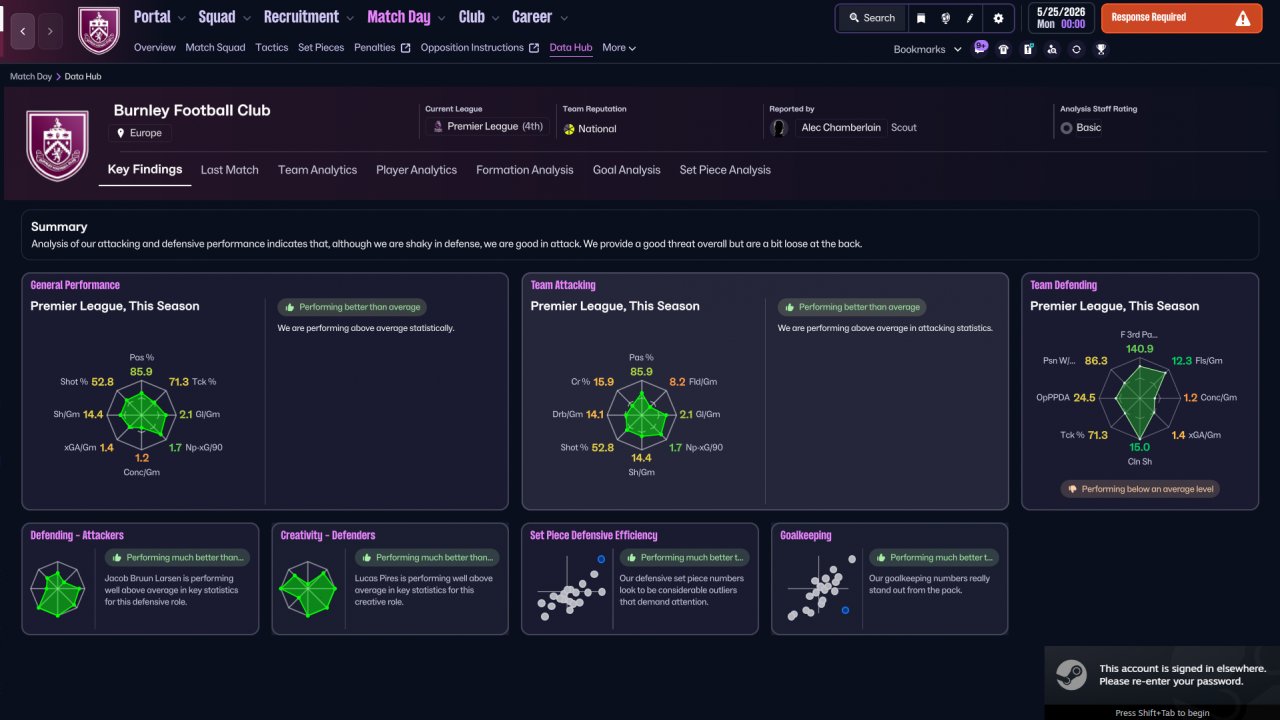The height and width of the screenshot is (720, 1280).
Task: Expand the Match Day menu chevron
Action: pyautogui.click(x=440, y=18)
